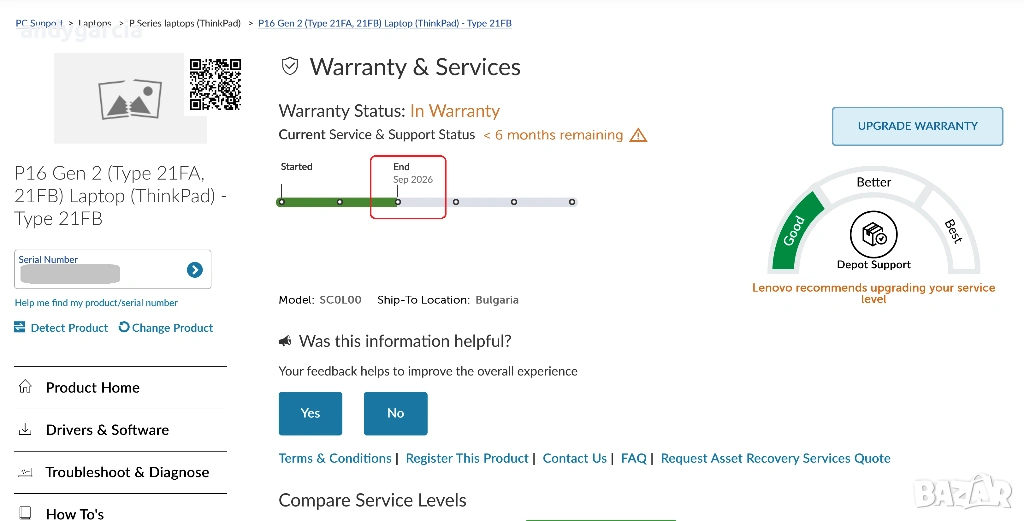This screenshot has height=521, width=1024.
Task: Answer No to helpful feedback
Action: click(x=395, y=413)
